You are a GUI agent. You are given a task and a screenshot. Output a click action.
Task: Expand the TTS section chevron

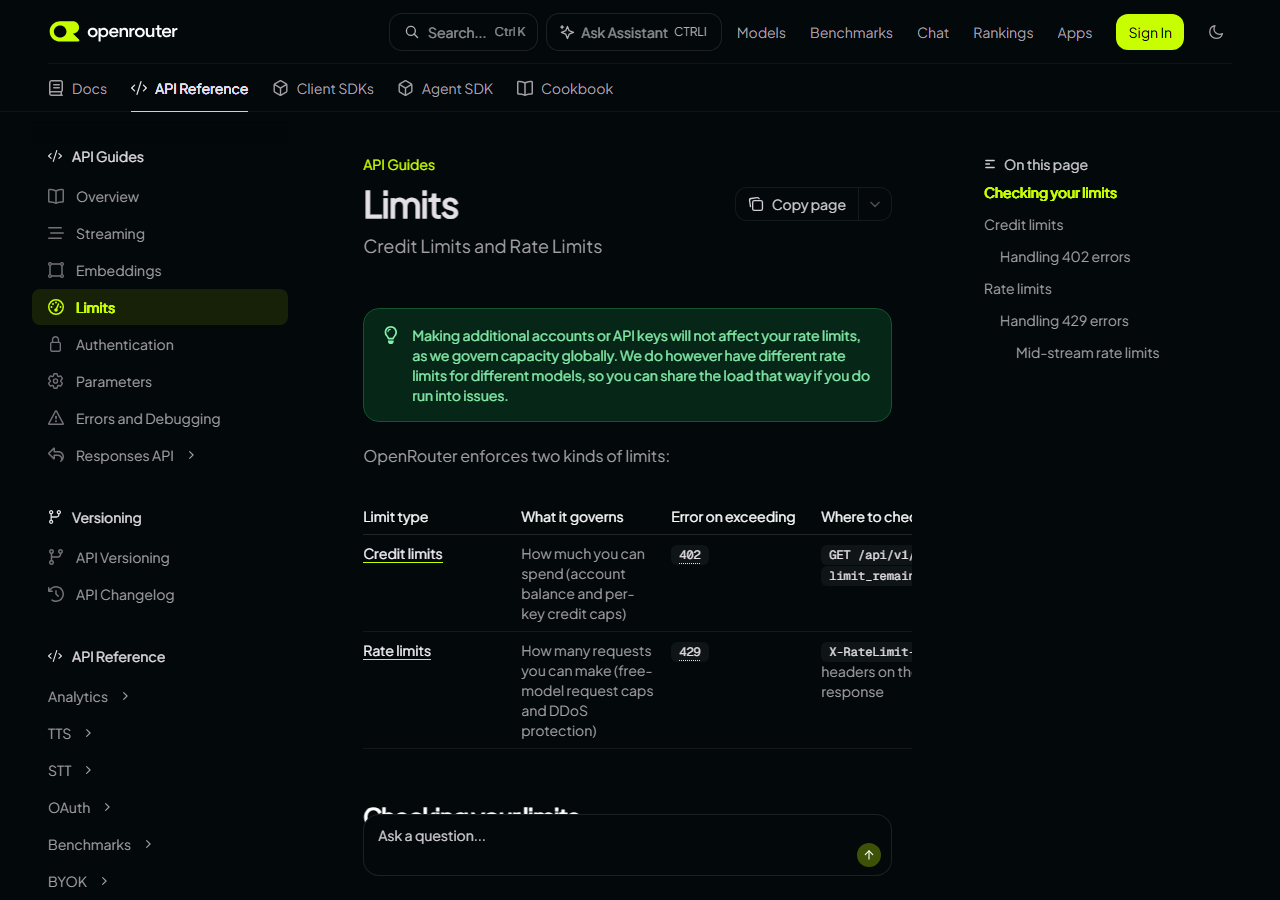coord(88,734)
